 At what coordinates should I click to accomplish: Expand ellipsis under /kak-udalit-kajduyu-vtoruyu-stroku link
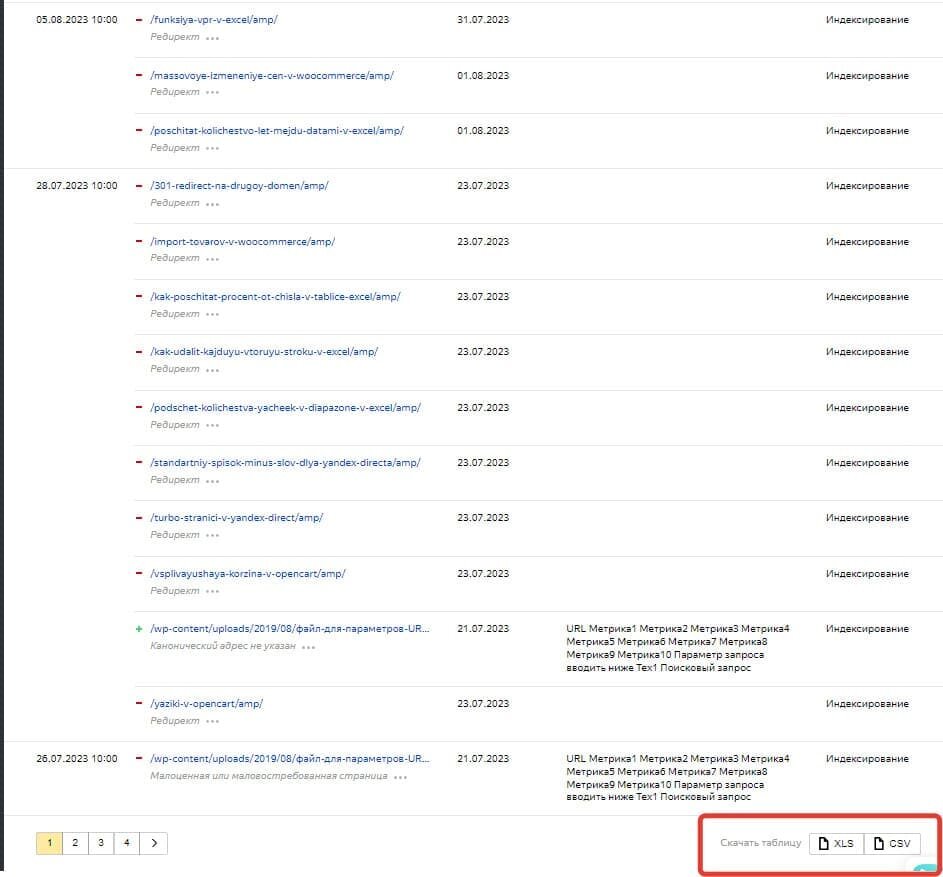pyautogui.click(x=212, y=371)
